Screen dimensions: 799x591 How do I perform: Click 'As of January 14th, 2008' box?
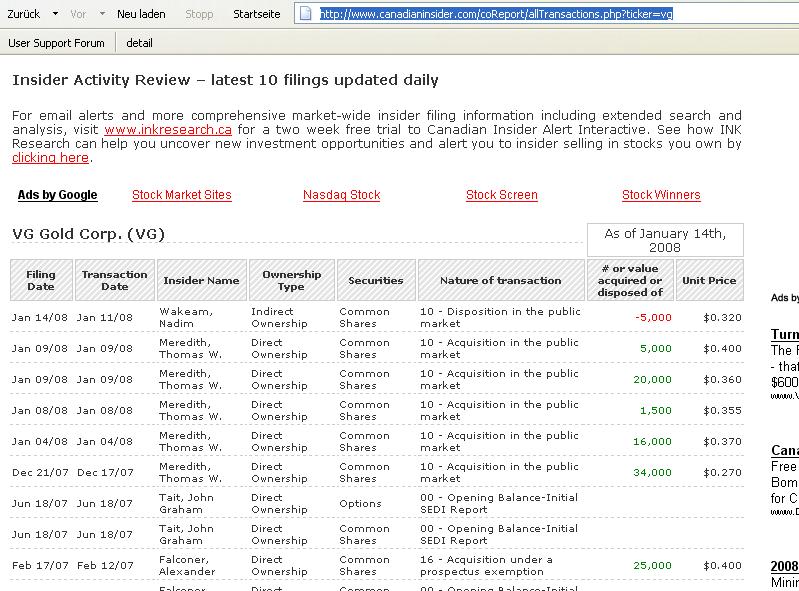[x=665, y=240]
